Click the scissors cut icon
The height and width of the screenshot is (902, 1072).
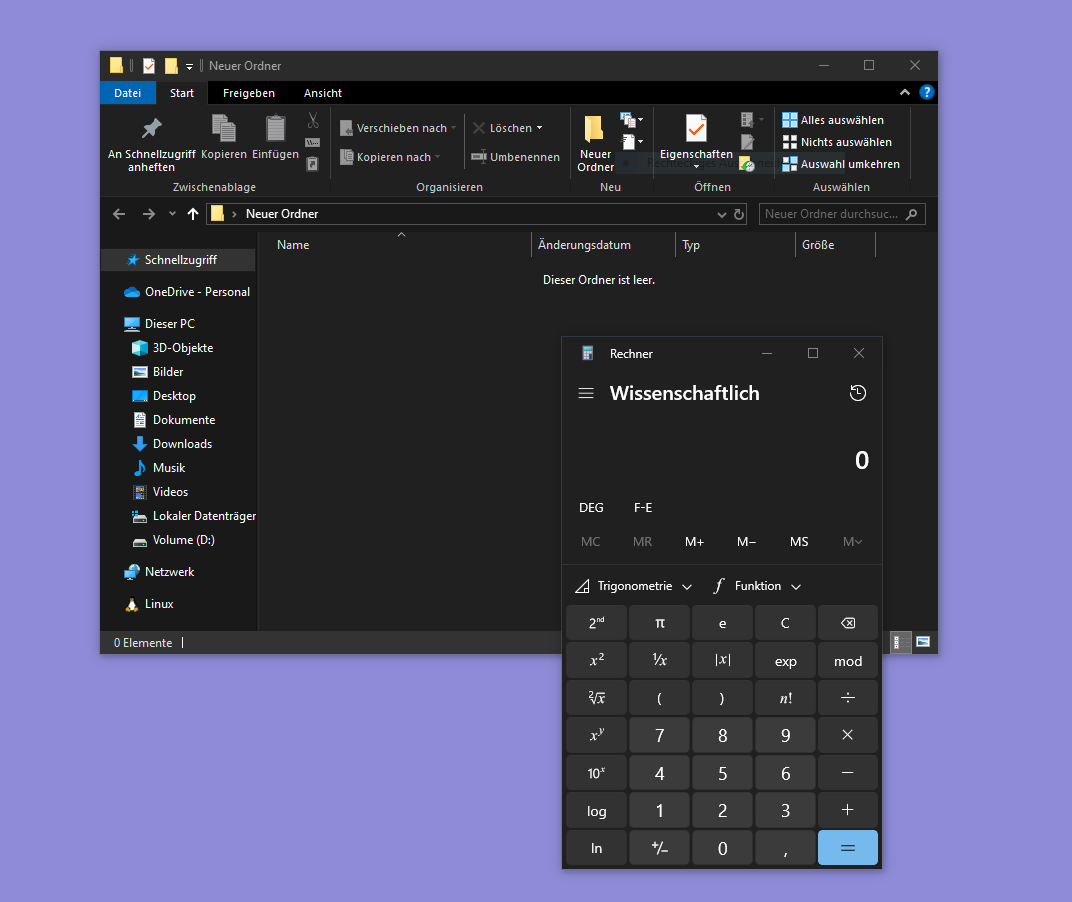click(313, 120)
